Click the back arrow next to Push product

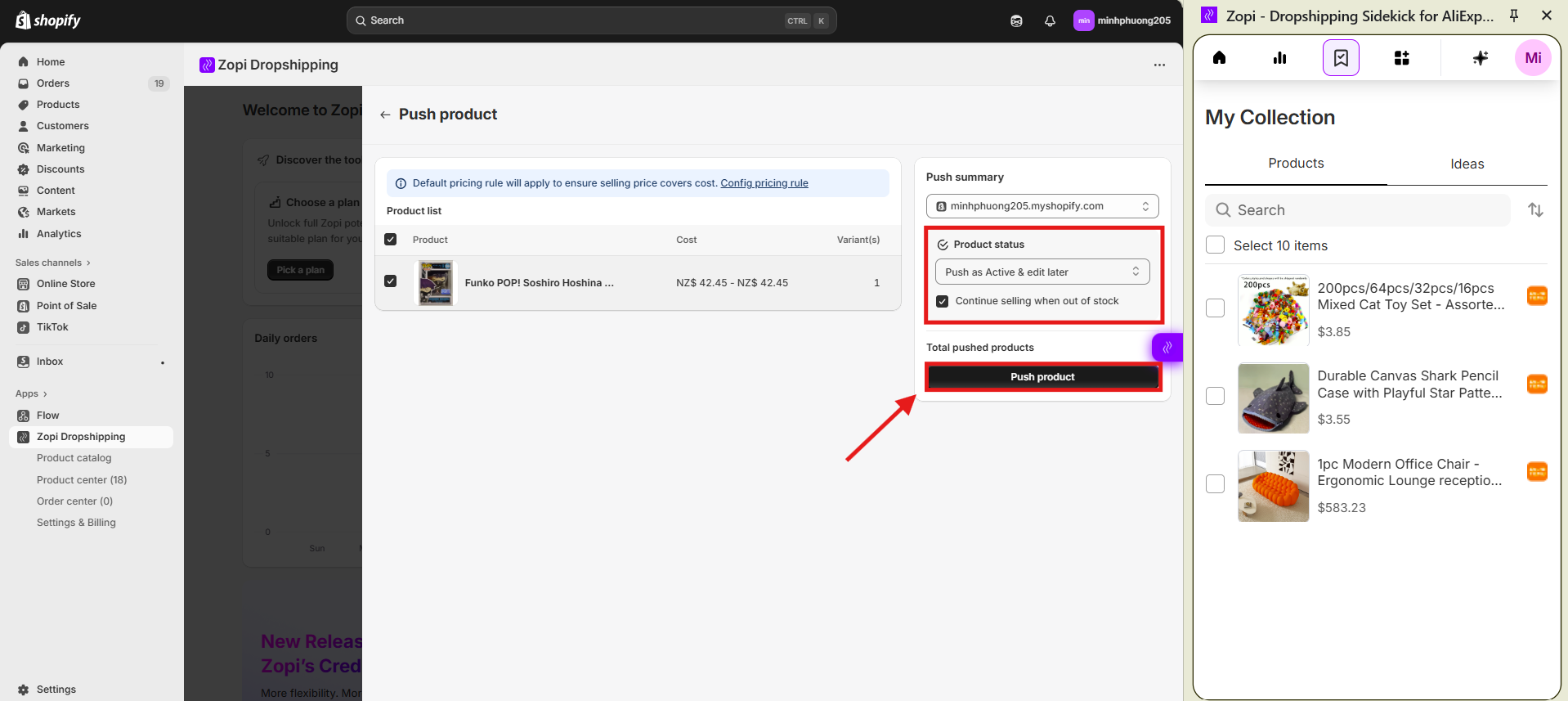point(385,115)
